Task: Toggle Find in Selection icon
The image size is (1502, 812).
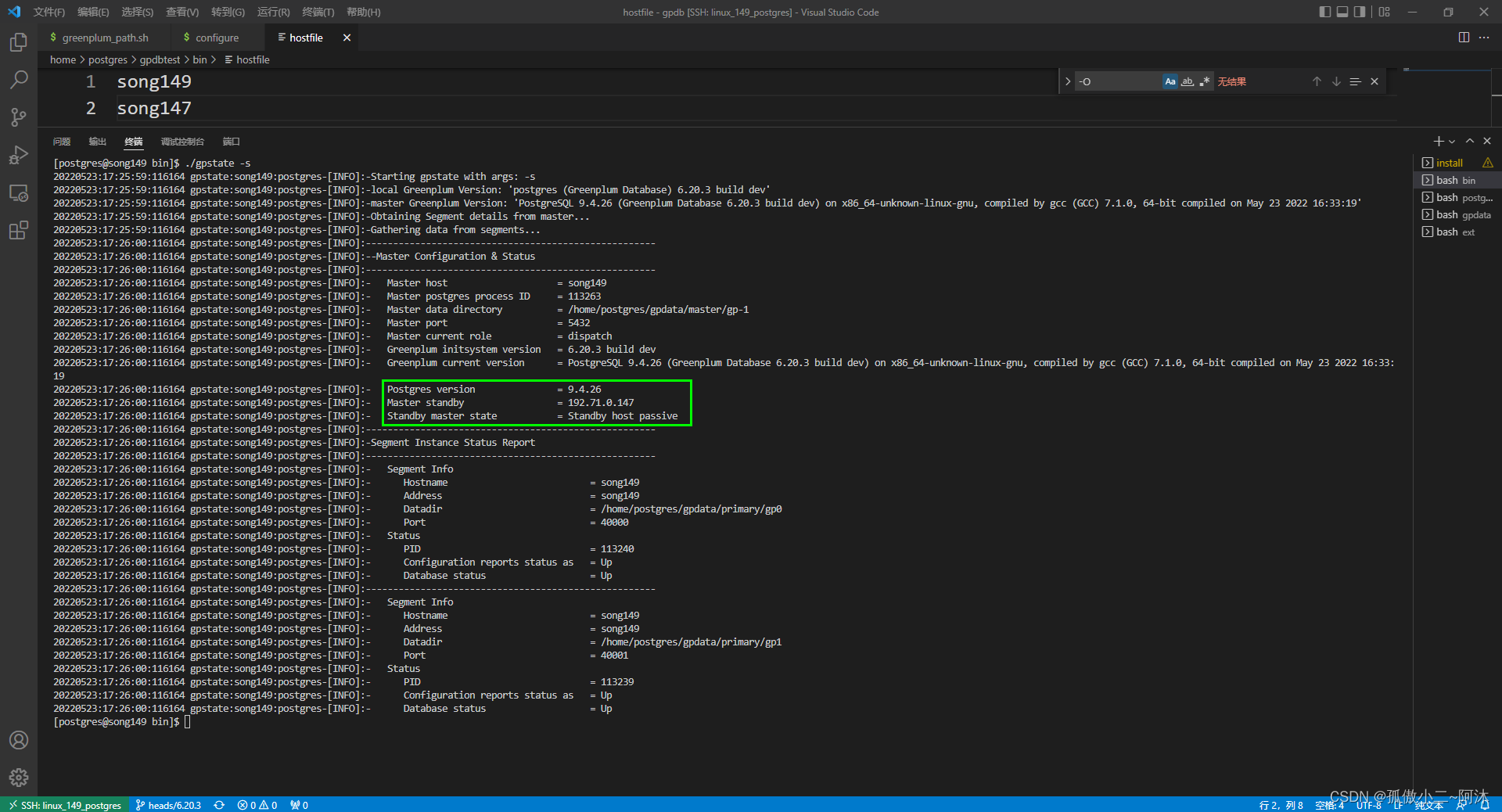Action: point(1355,81)
